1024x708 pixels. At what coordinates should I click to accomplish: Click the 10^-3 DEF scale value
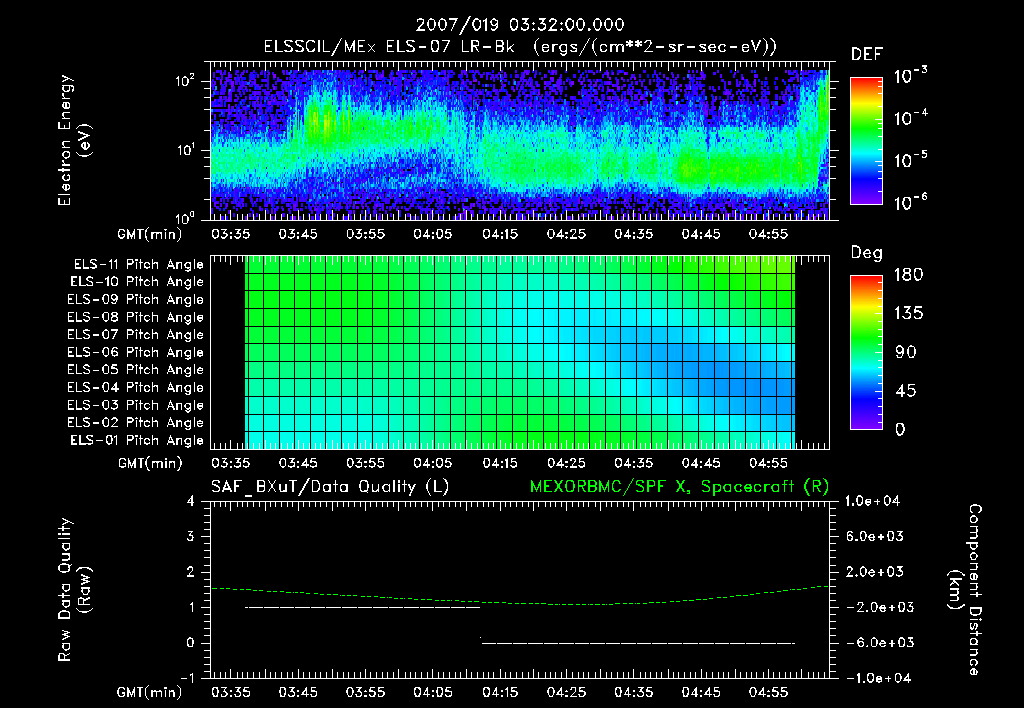point(910,76)
